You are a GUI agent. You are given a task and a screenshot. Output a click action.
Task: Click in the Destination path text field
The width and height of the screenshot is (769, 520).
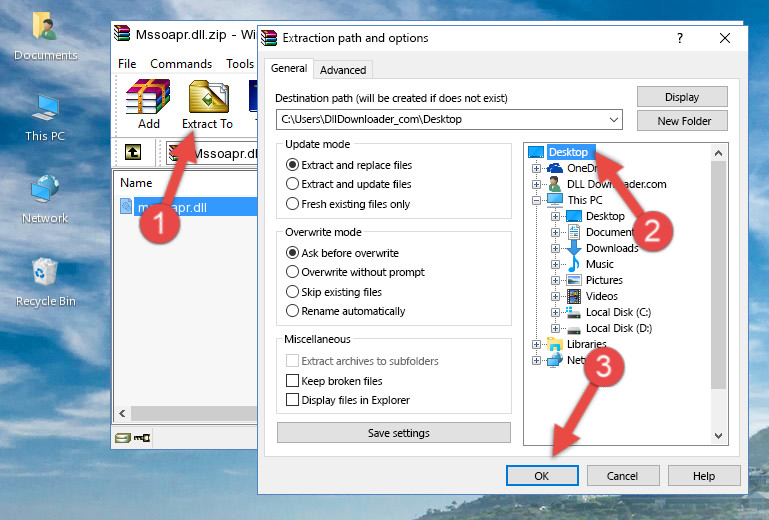pos(441,120)
